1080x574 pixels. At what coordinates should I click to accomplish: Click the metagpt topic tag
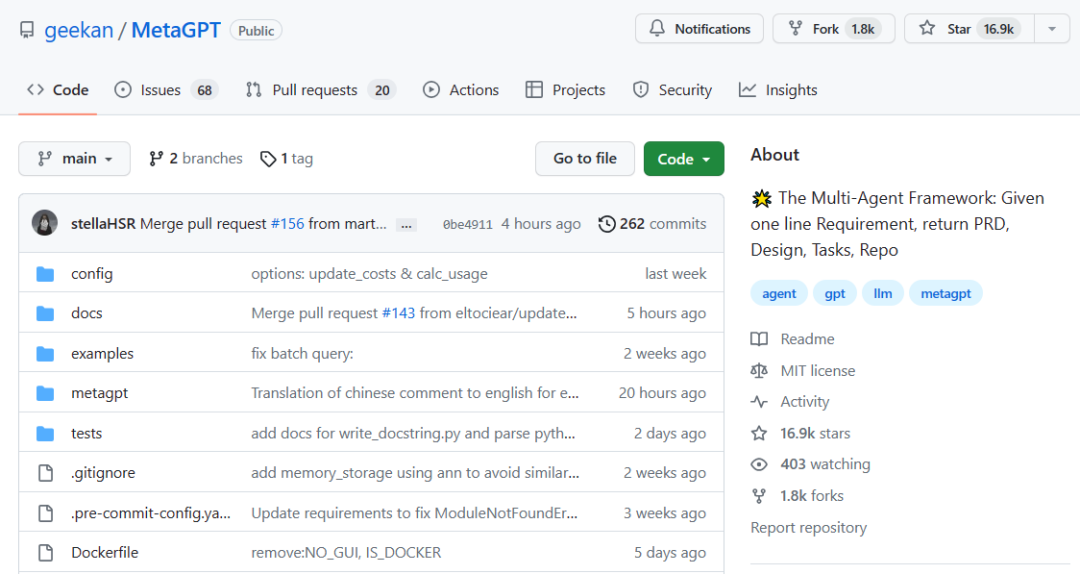click(946, 294)
